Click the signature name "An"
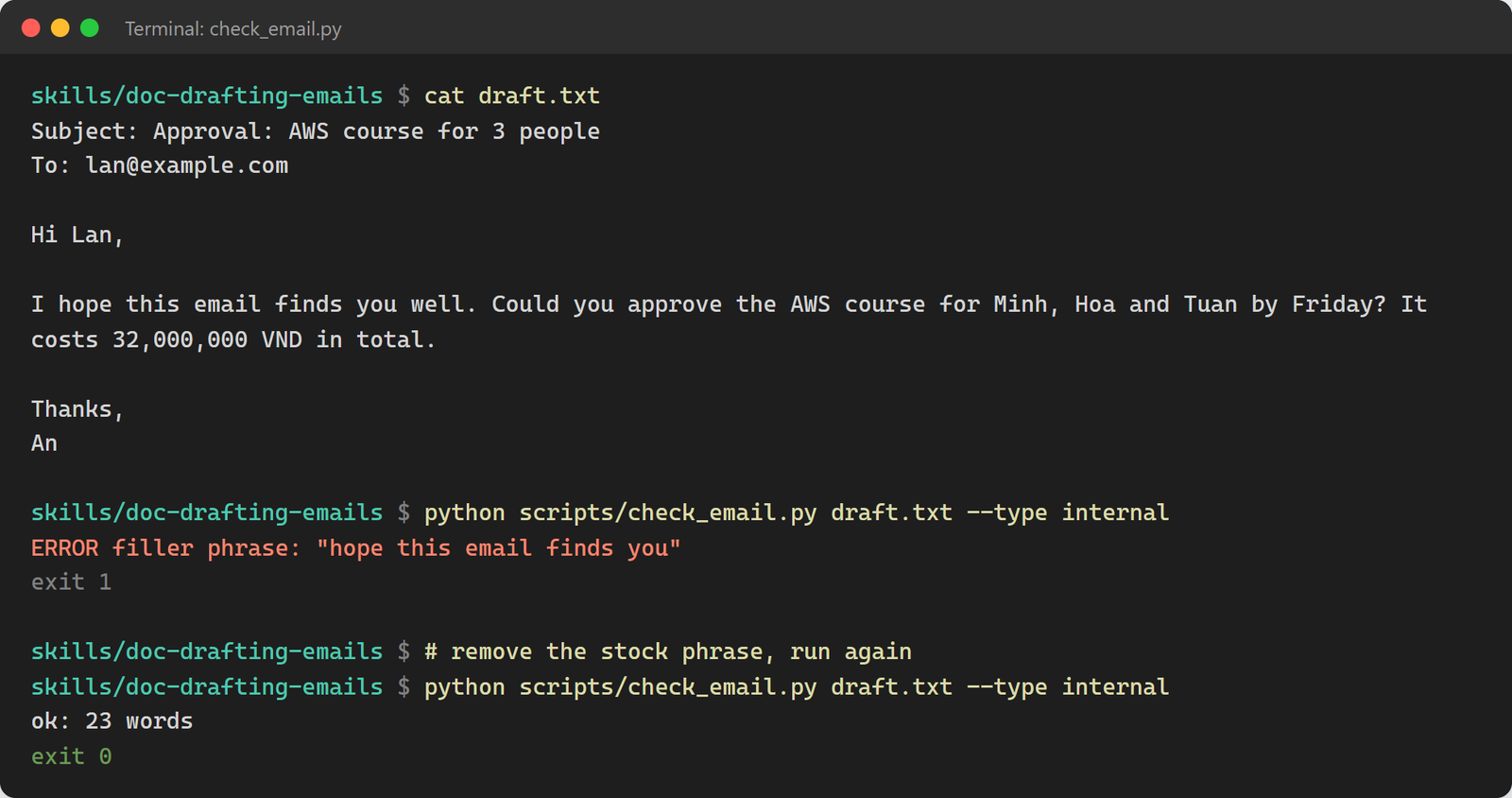 click(x=44, y=443)
